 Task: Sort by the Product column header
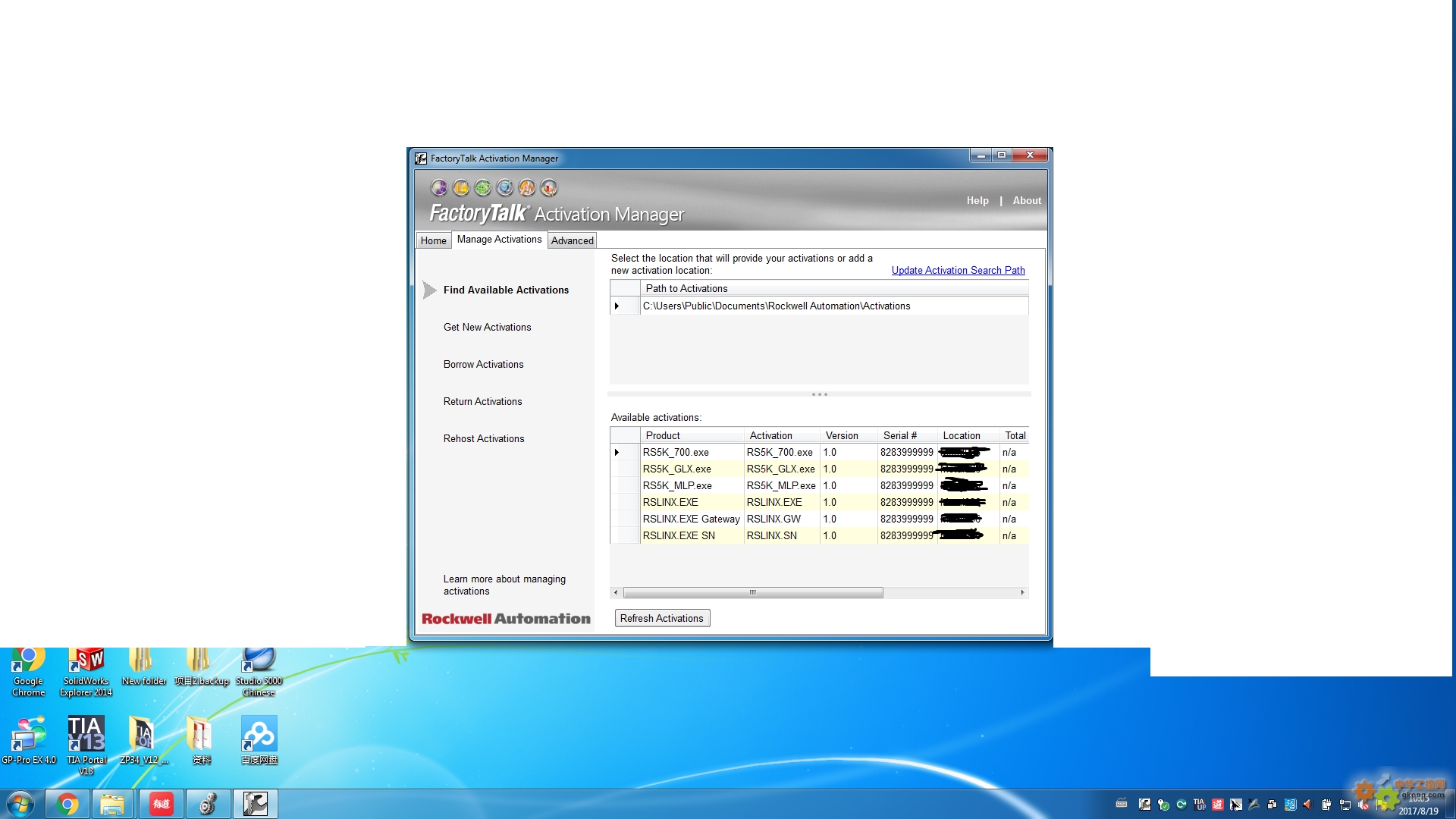[692, 436]
